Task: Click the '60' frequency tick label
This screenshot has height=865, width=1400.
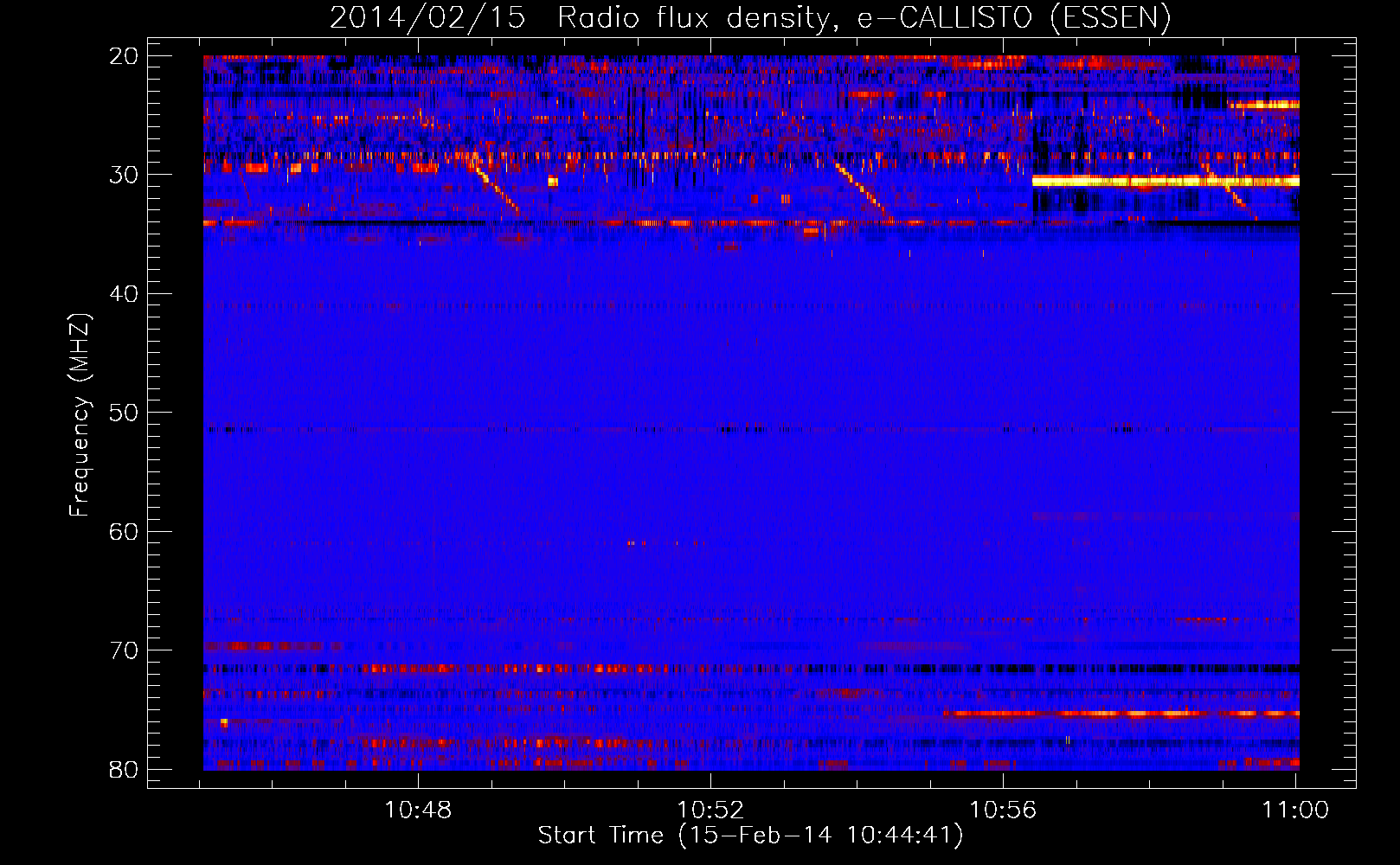Action: coord(124,531)
